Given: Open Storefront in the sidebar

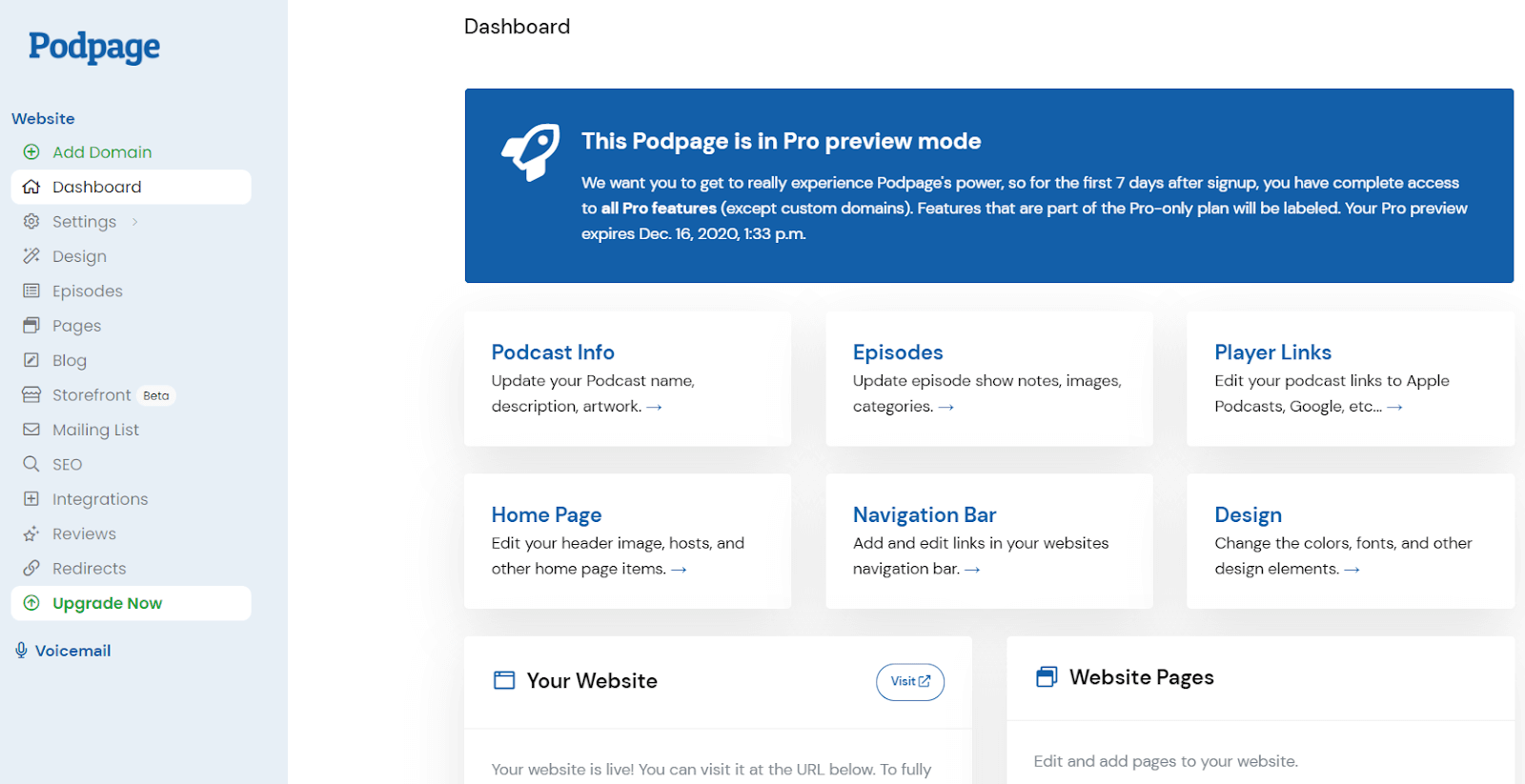Looking at the screenshot, I should click(91, 394).
